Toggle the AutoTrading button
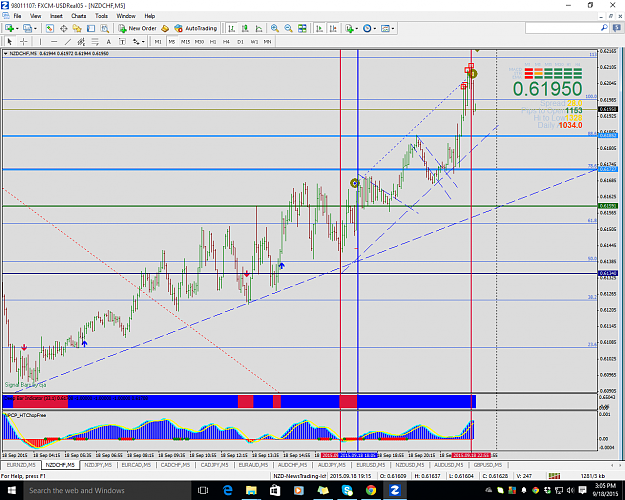Viewport: 625px width, 500px height. pyautogui.click(x=196, y=28)
